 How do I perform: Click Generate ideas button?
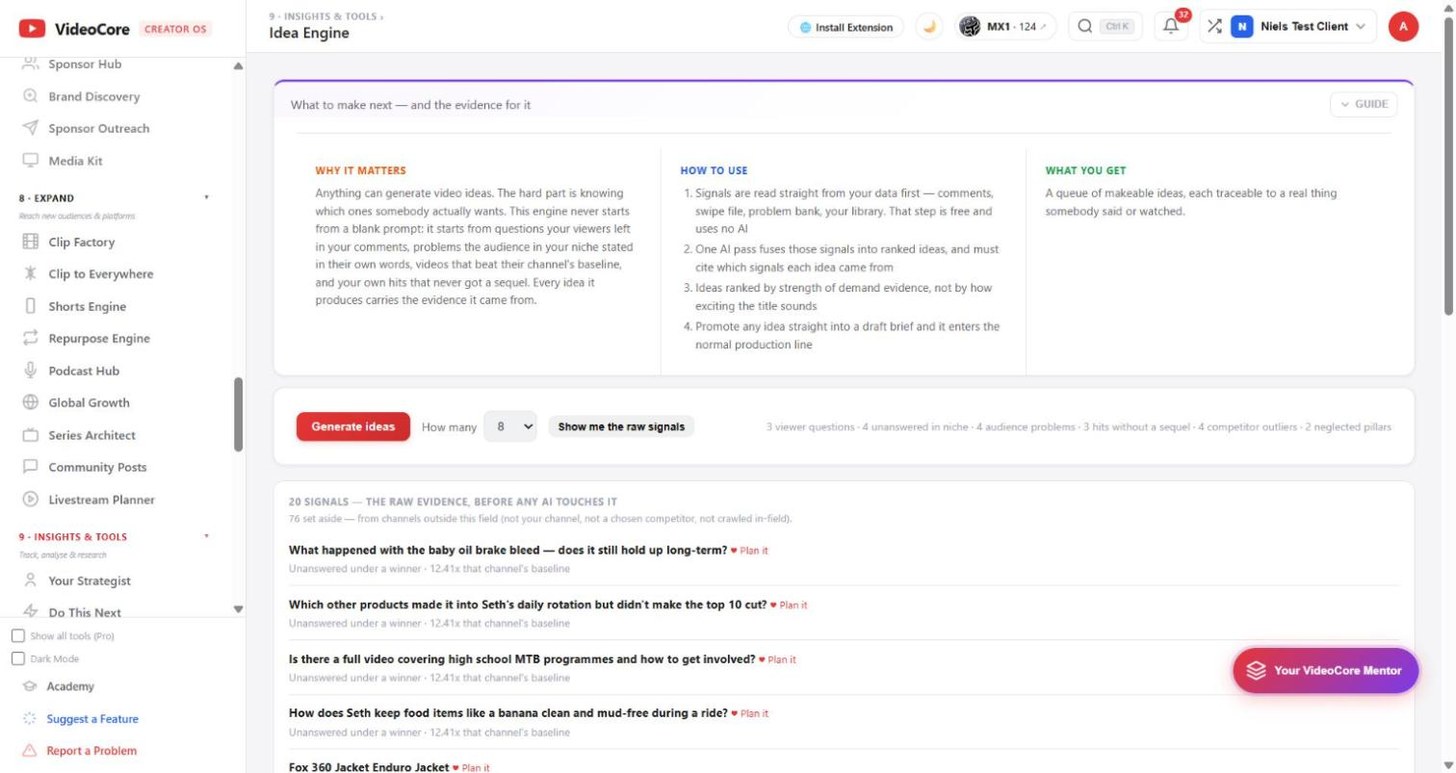353,427
